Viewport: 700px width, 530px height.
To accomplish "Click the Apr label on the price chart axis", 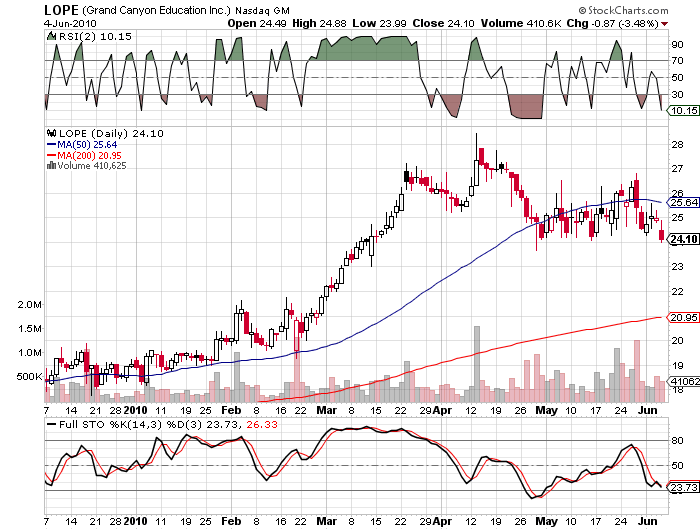I will pyautogui.click(x=443, y=410).
